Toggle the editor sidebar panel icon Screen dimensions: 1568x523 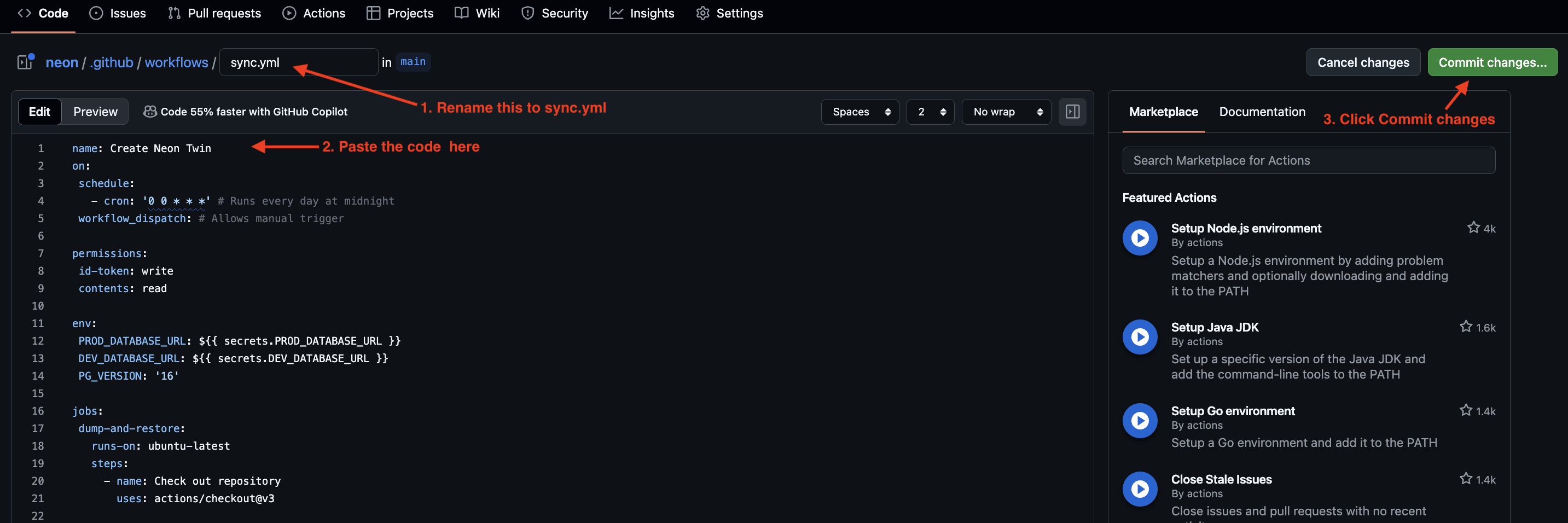coord(1072,112)
